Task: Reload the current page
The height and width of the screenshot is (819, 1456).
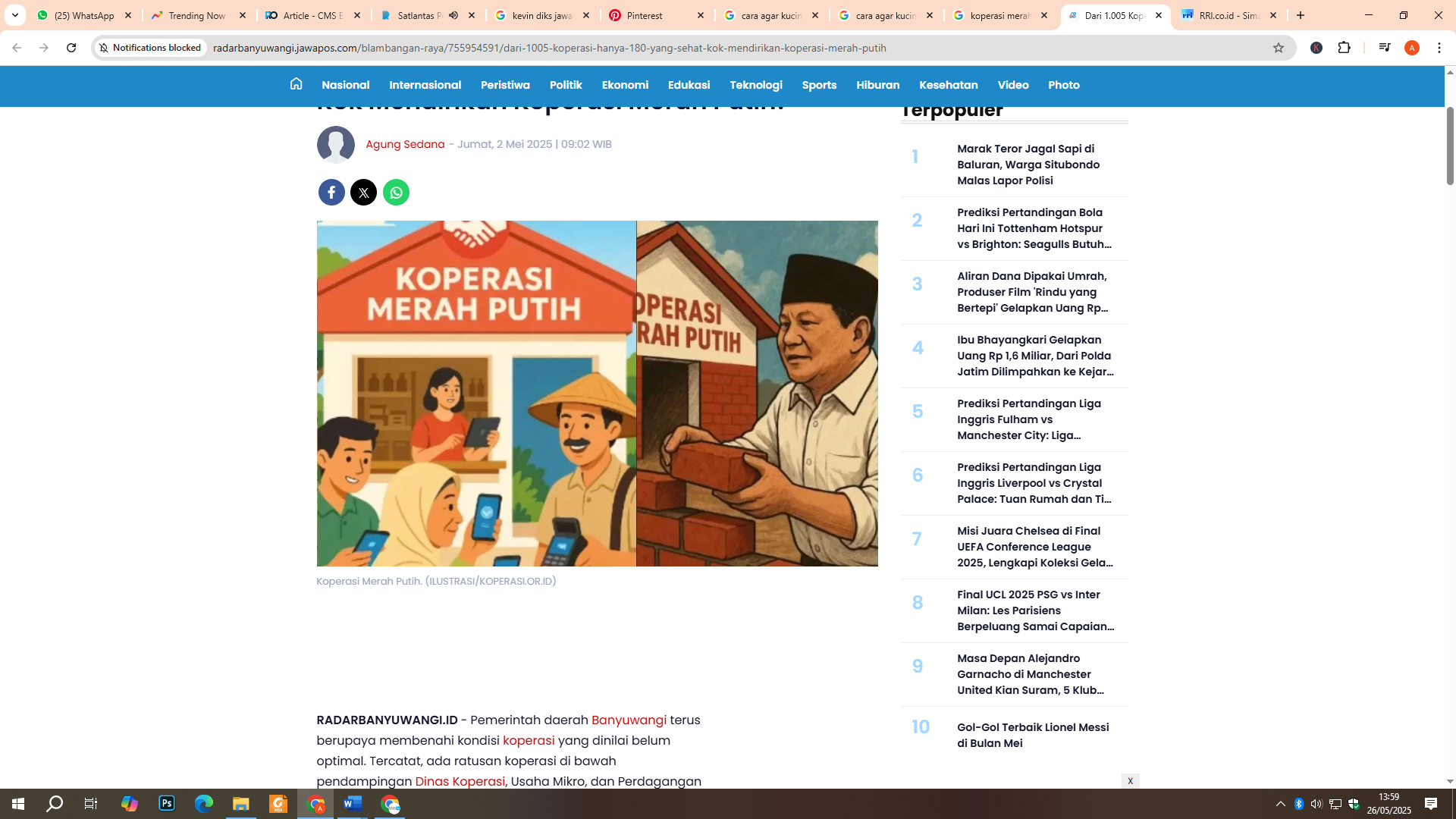Action: click(72, 47)
